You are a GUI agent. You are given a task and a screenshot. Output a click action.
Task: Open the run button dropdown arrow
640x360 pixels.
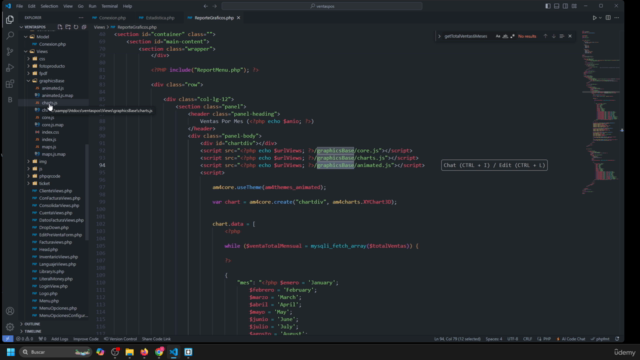(x=600, y=18)
